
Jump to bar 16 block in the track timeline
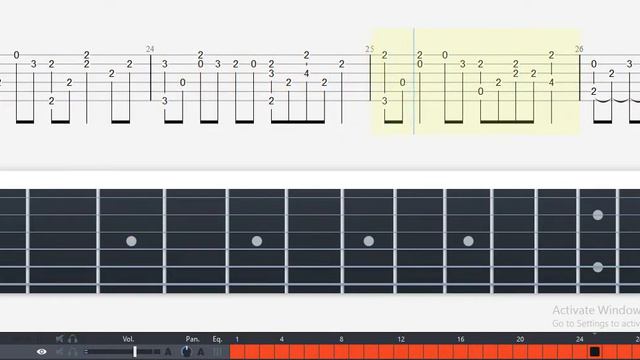pos(461,352)
